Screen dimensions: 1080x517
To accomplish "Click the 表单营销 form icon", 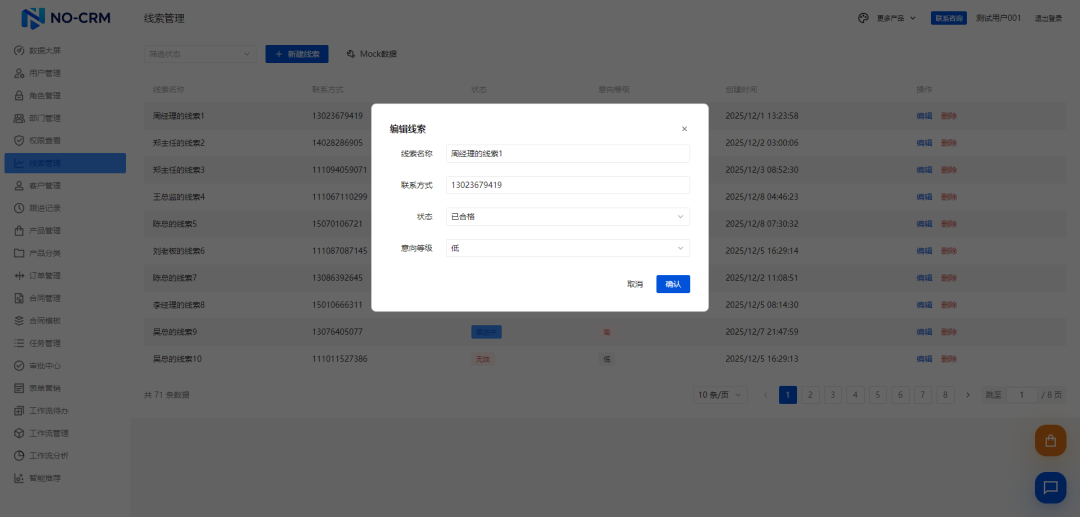I will 19,388.
